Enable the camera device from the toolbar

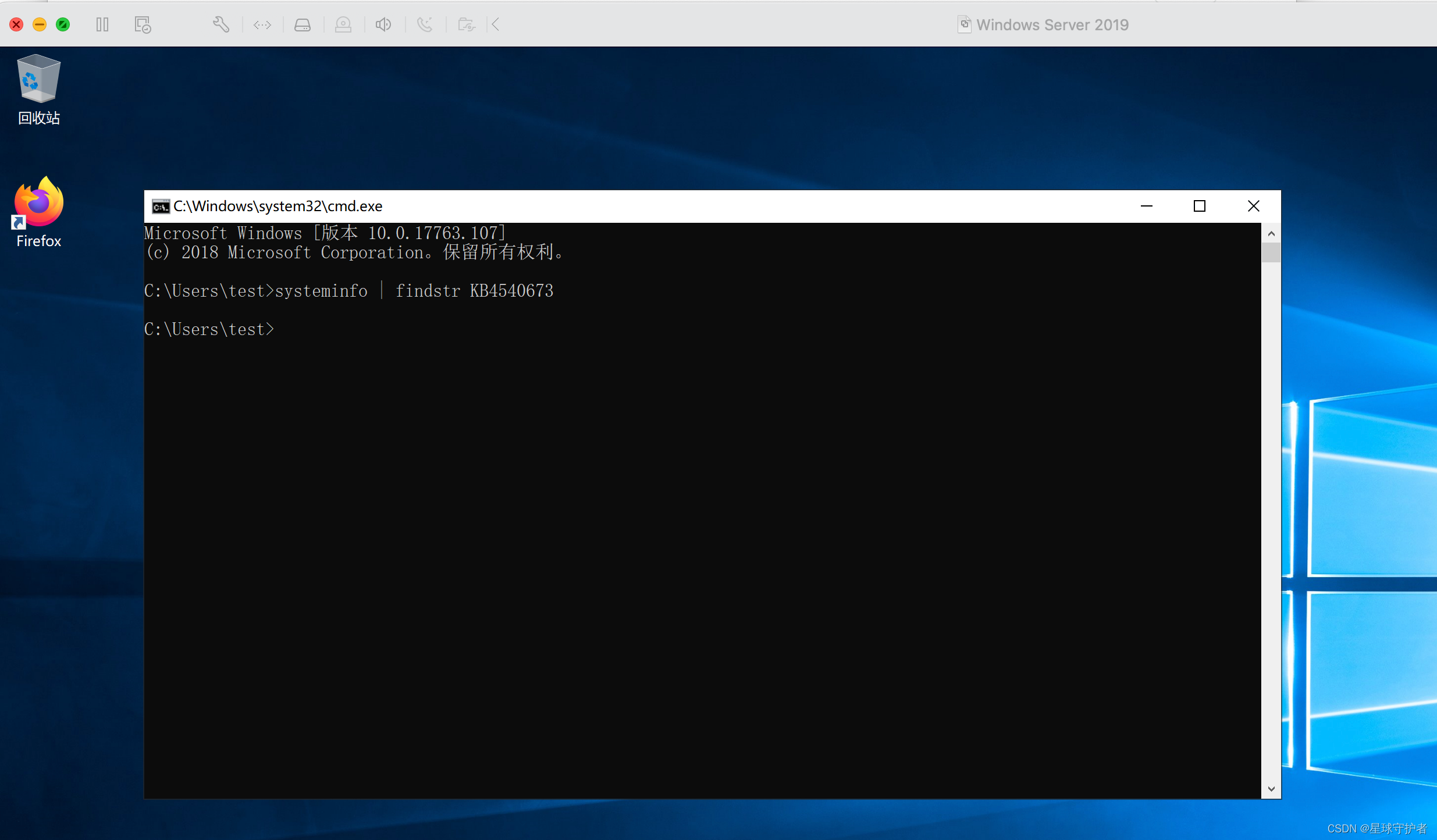click(x=343, y=24)
